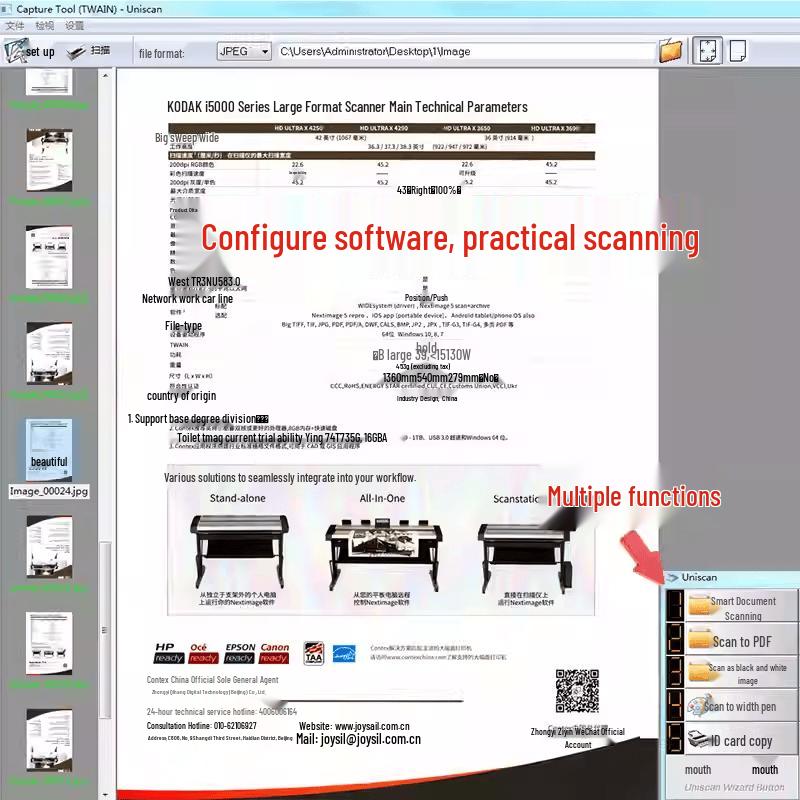Select the fit-to-window view icon
This screenshot has width=800, height=800.
708,51
